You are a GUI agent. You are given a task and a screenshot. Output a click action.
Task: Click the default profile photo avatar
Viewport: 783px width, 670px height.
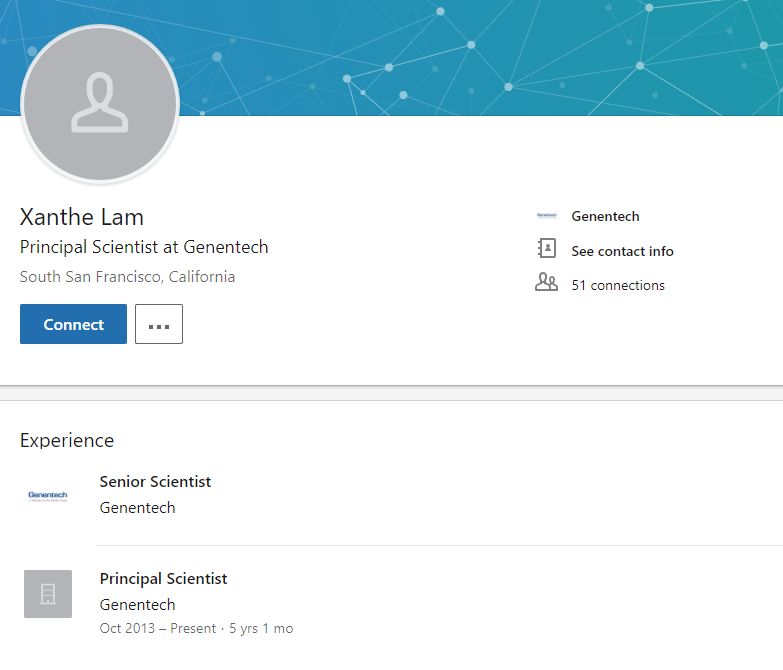pos(100,104)
